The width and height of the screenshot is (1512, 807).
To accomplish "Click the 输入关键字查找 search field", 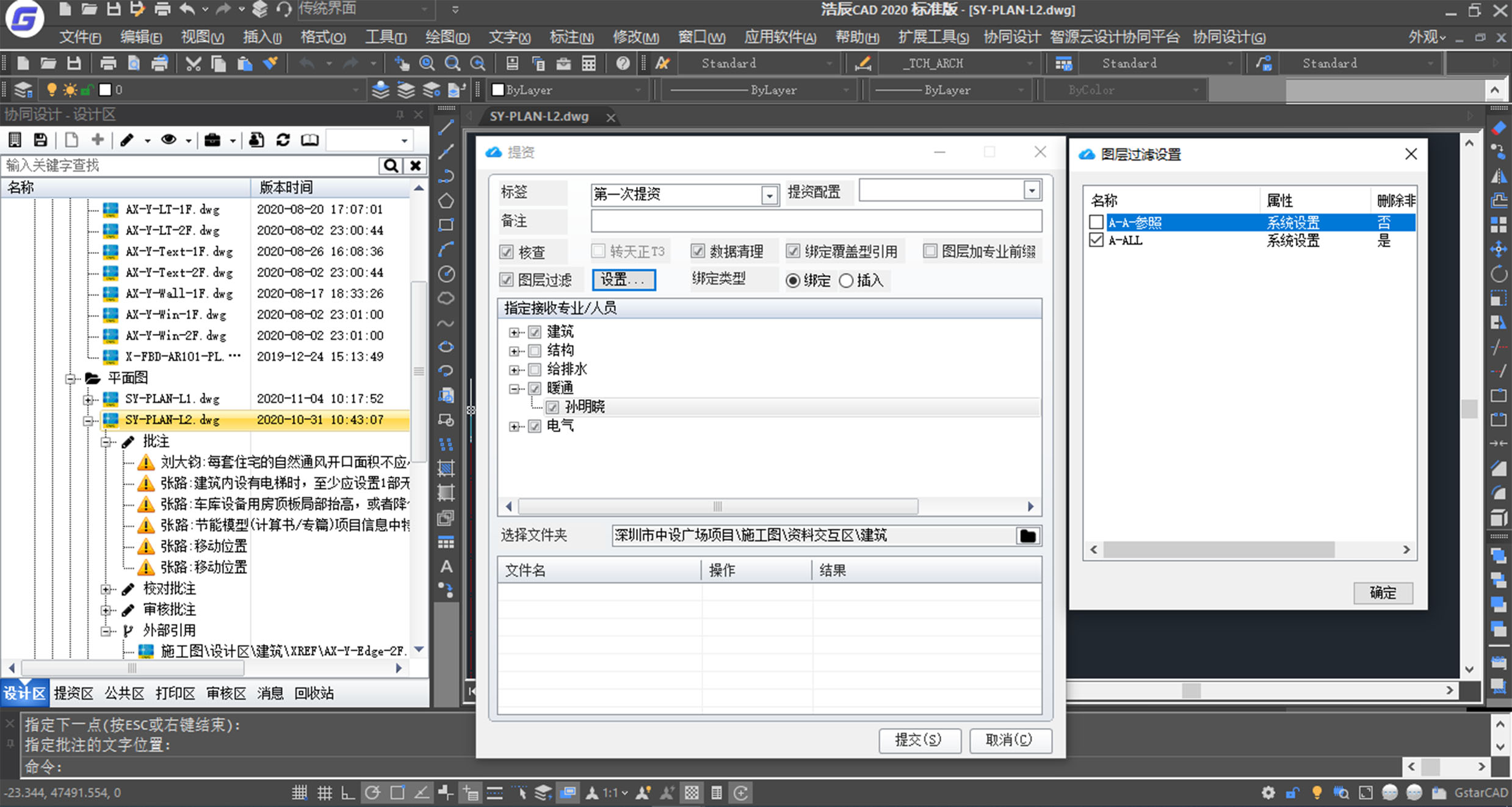I will (x=190, y=165).
